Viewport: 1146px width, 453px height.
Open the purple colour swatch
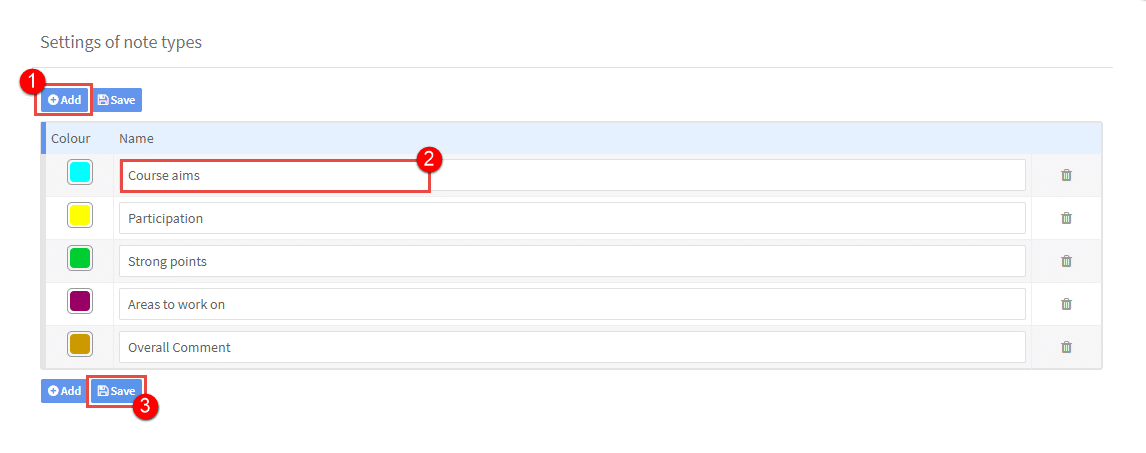80,301
